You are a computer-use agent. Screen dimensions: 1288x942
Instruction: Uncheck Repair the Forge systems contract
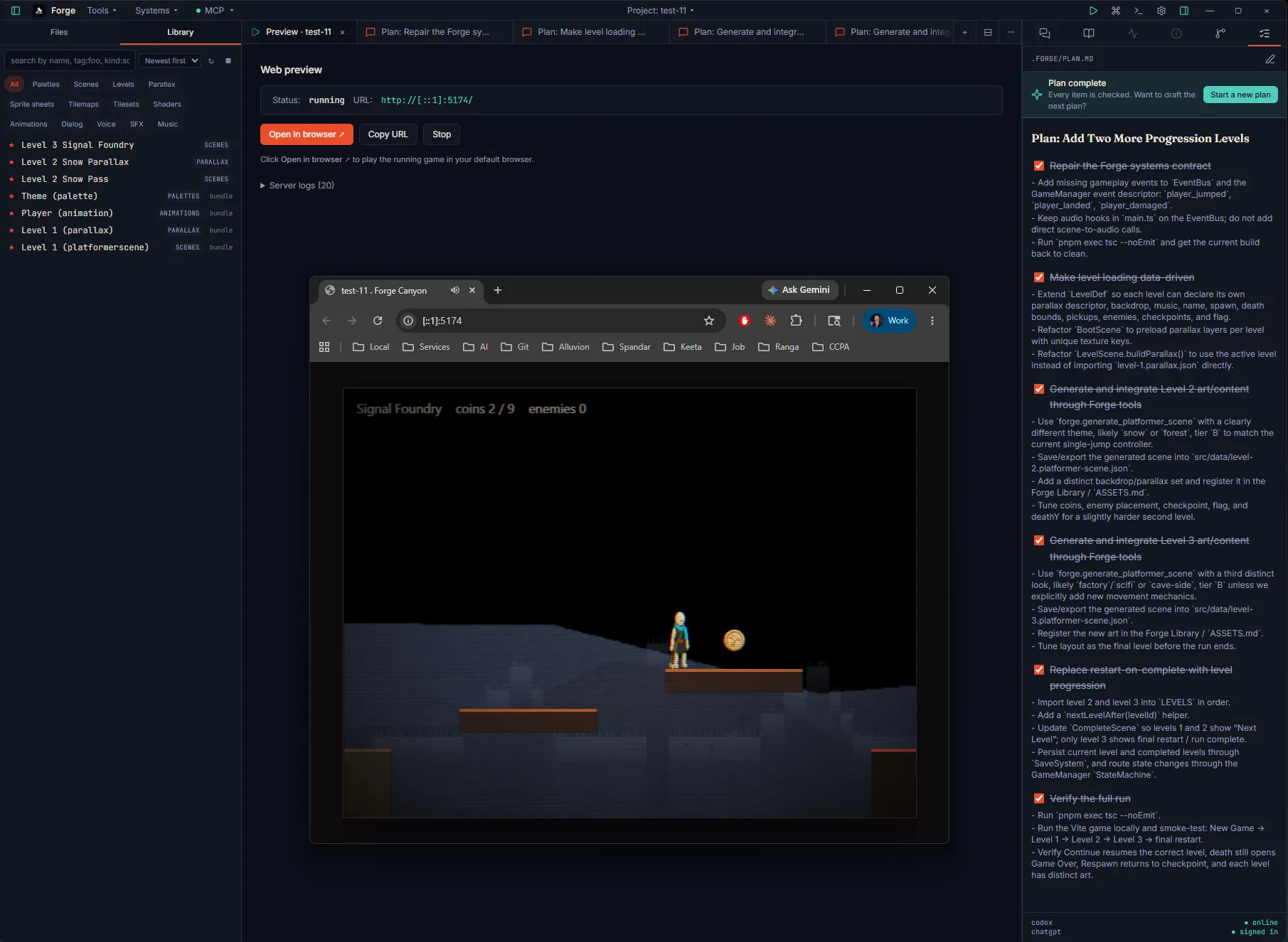point(1039,166)
